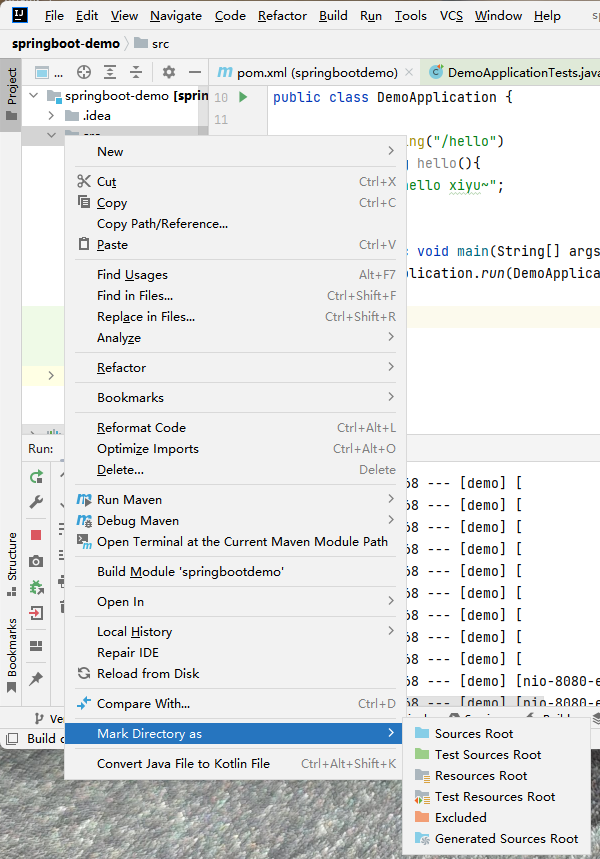Choose Compare With...
The width and height of the screenshot is (600, 859).
click(235, 704)
